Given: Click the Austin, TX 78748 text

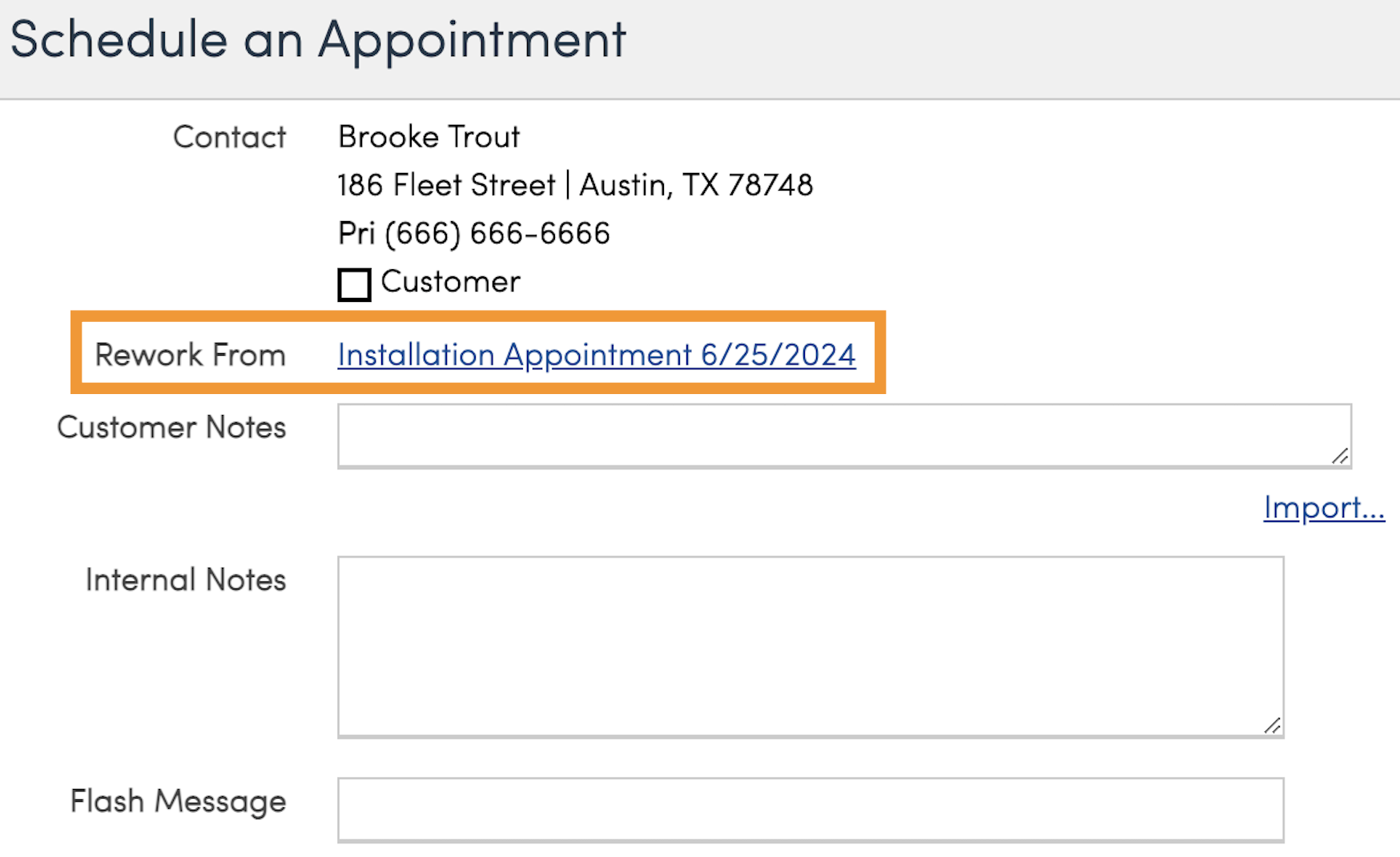Looking at the screenshot, I should (696, 185).
